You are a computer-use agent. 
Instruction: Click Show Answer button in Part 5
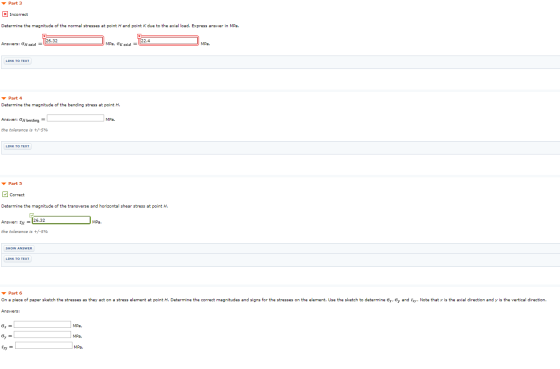pos(19,248)
